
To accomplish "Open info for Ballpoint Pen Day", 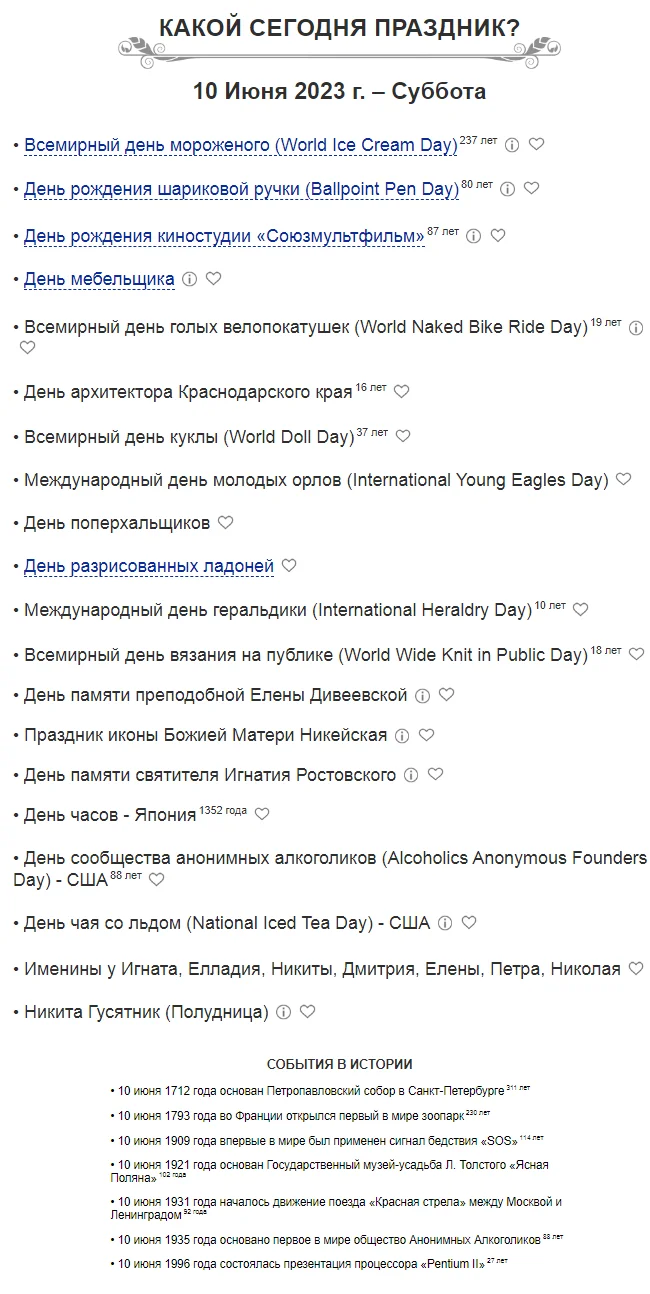I will (507, 189).
